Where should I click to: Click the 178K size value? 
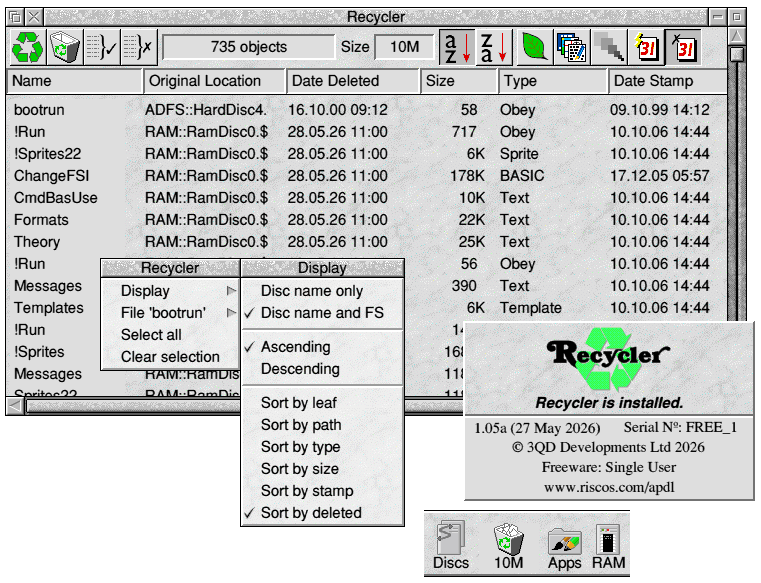click(467, 176)
